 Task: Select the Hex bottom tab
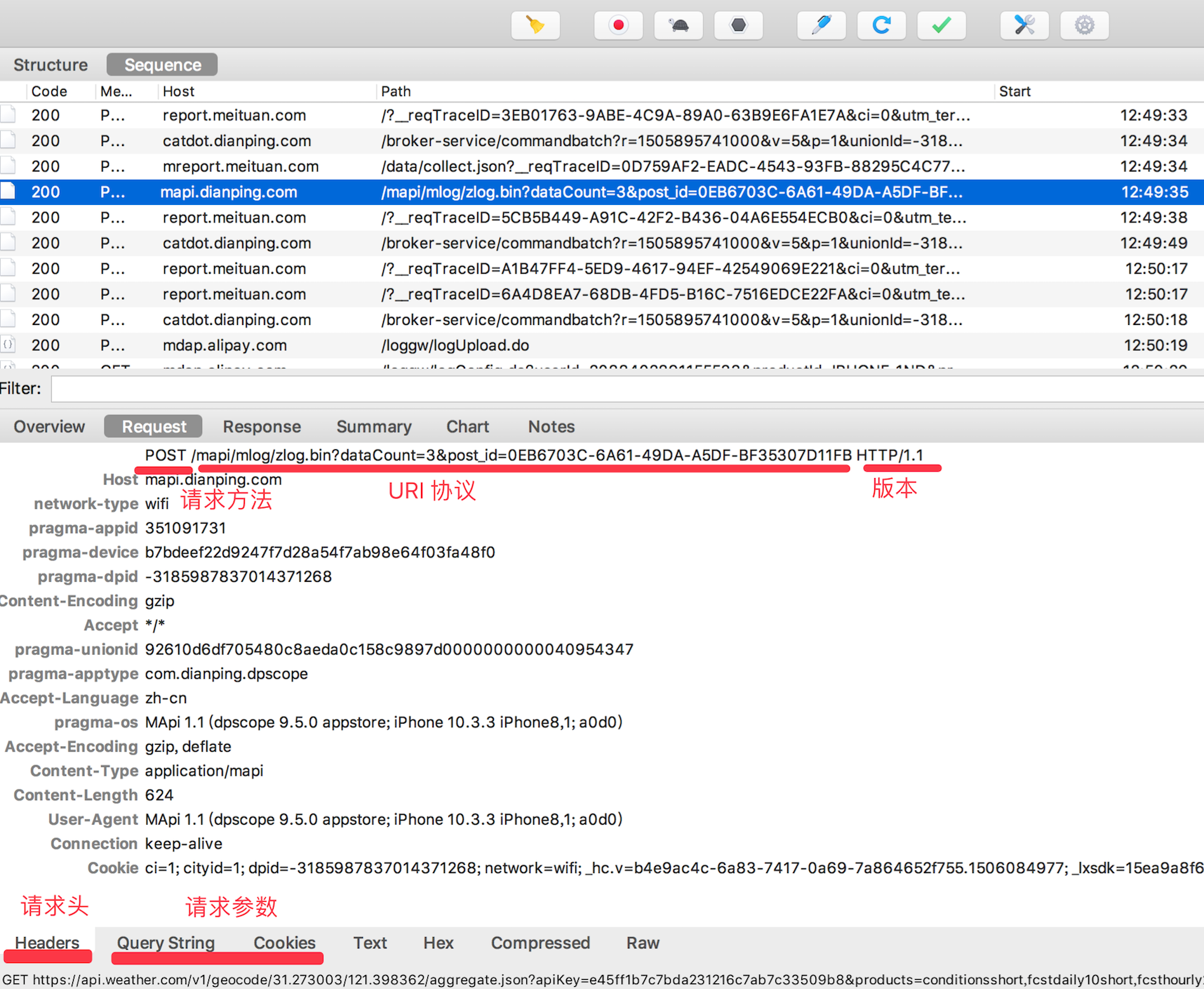pos(439,943)
